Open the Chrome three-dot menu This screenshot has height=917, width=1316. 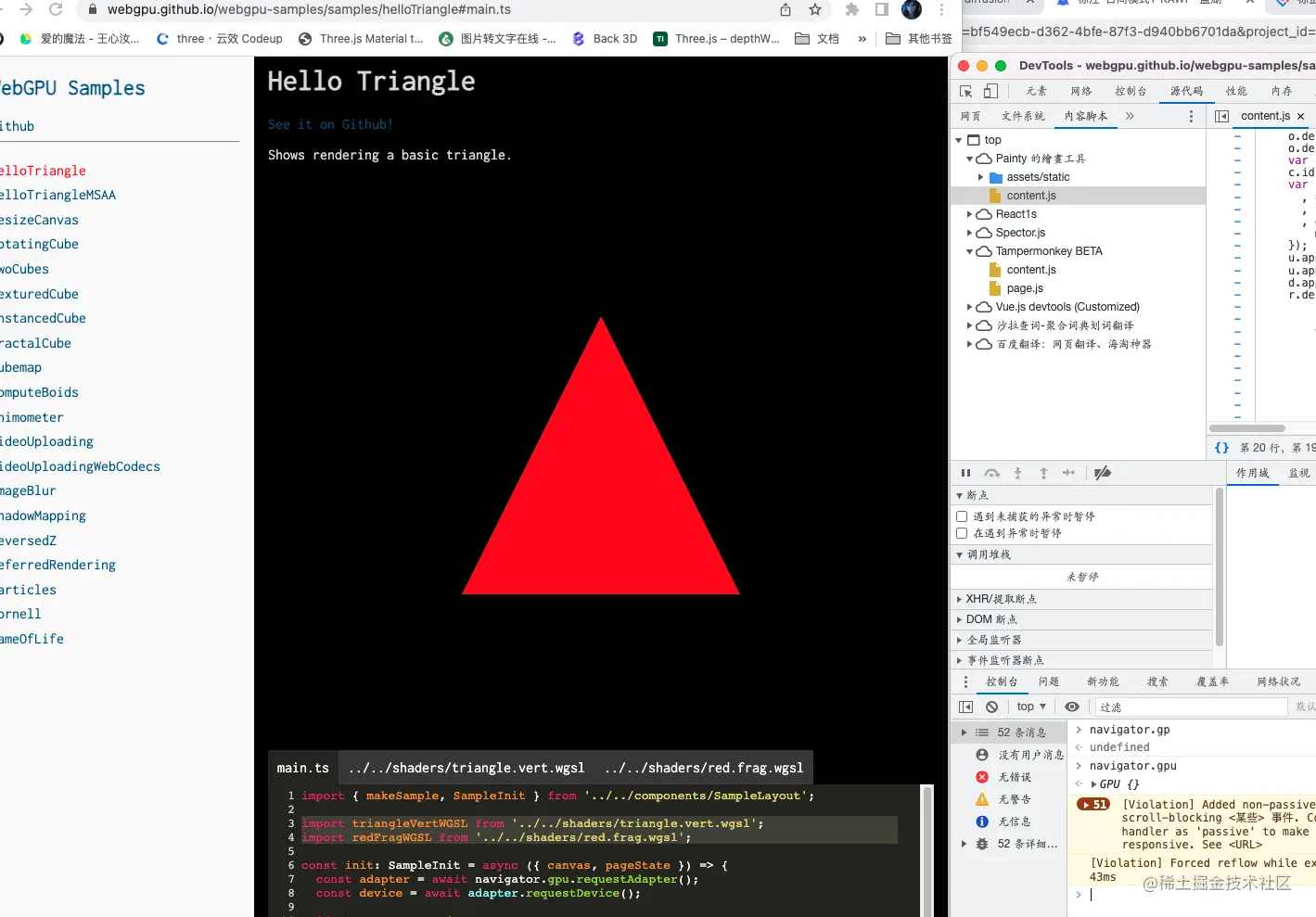point(941,9)
